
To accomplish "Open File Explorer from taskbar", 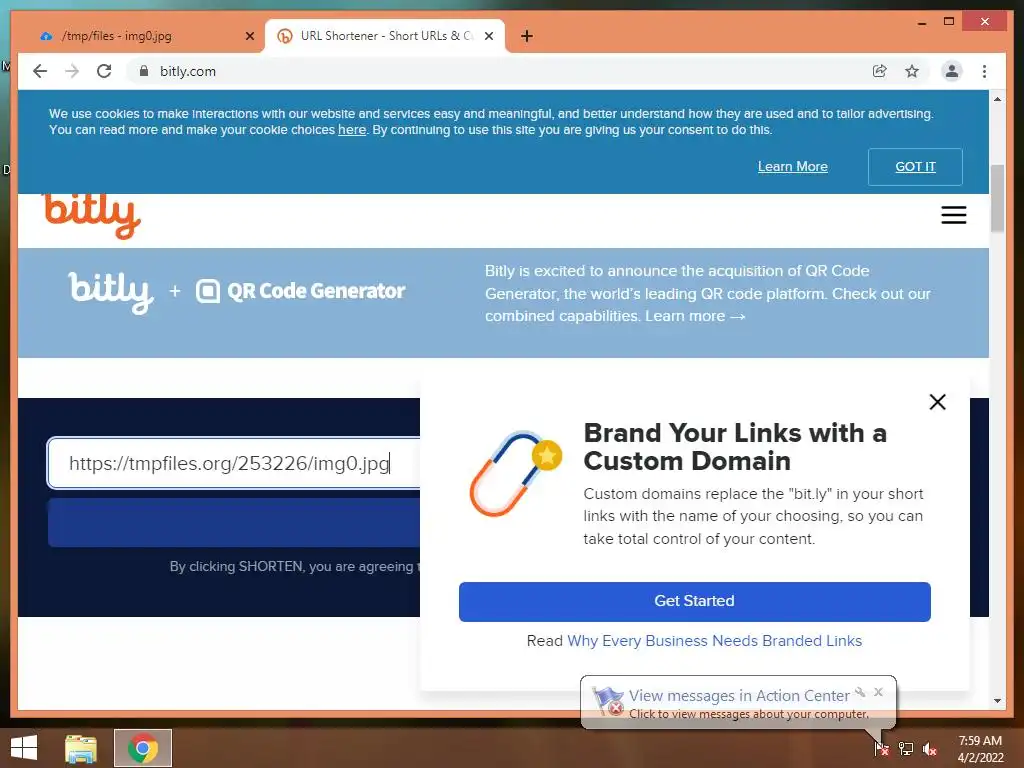I will click(81, 748).
